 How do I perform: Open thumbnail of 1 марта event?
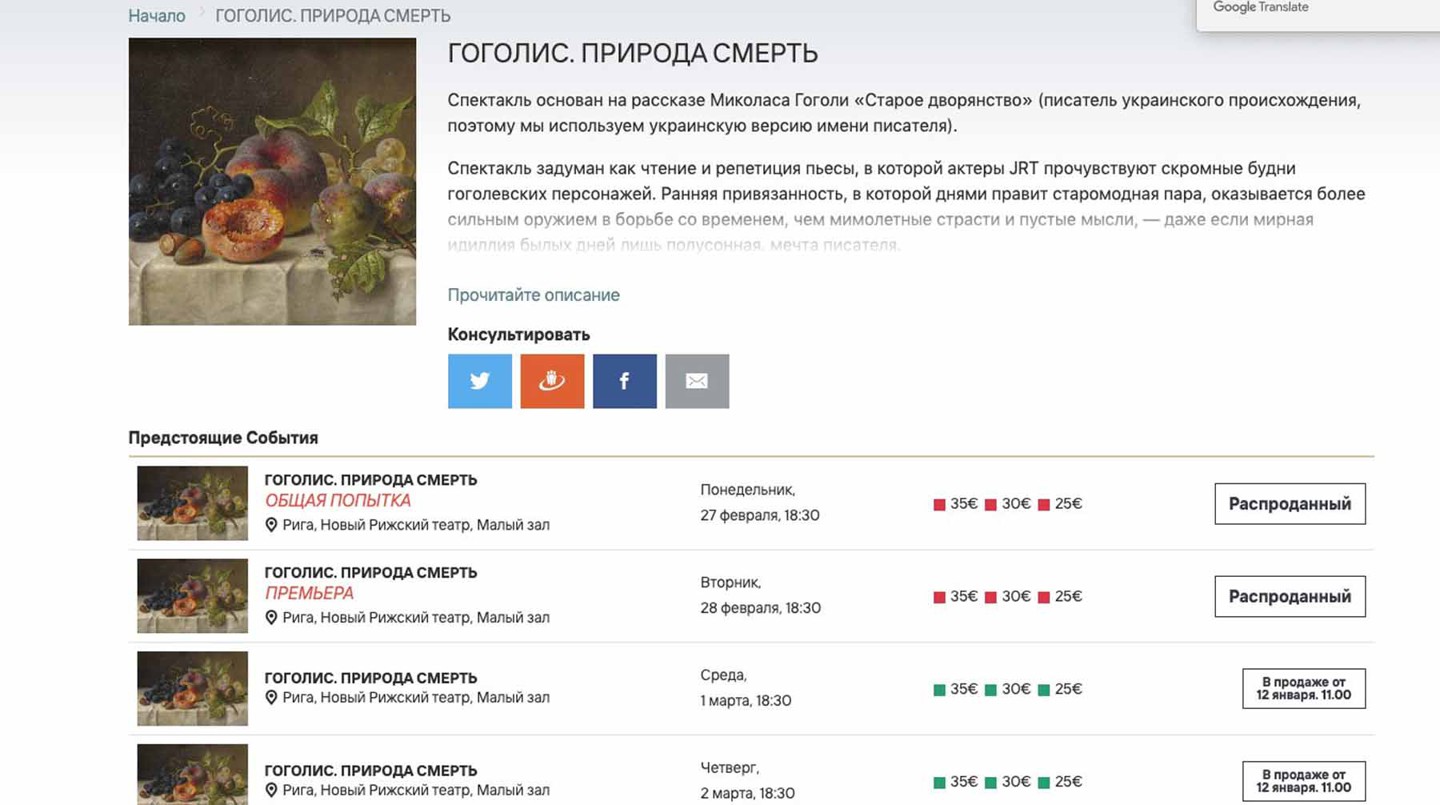click(x=192, y=689)
